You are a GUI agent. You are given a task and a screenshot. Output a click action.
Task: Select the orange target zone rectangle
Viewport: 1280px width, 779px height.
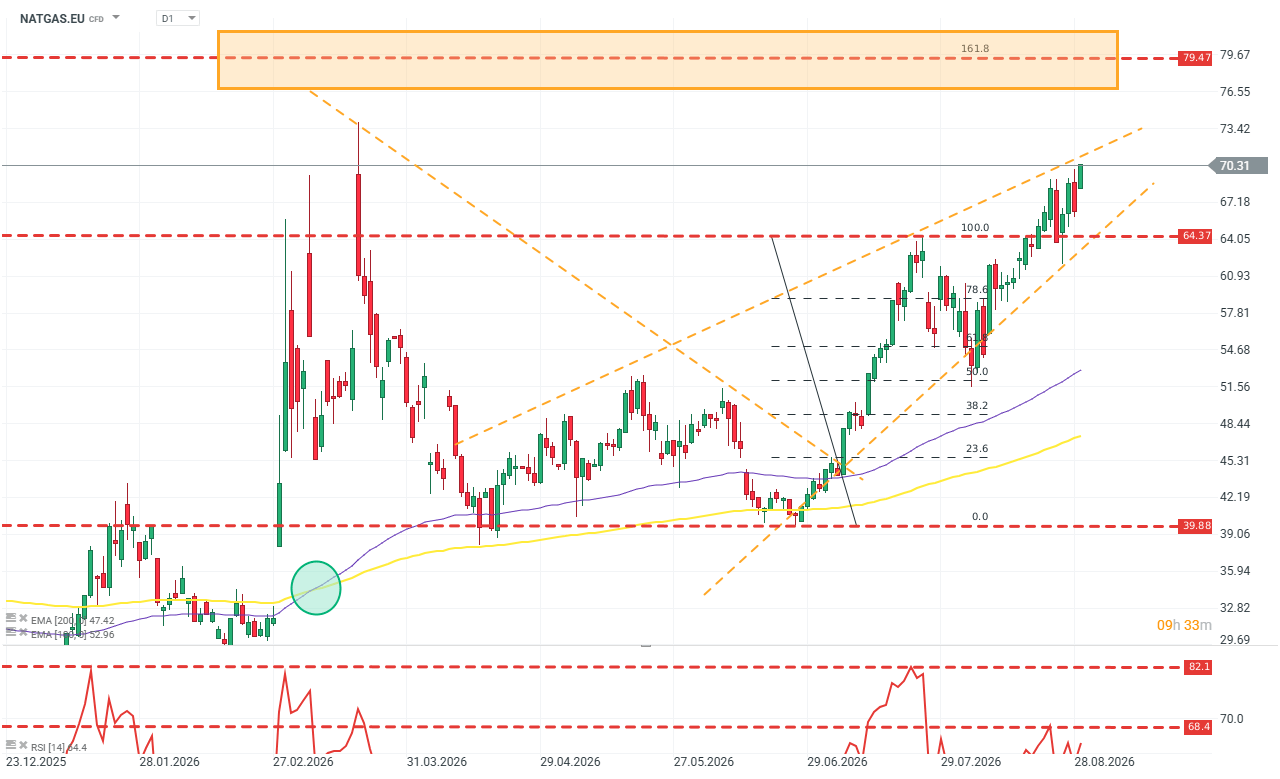667,59
